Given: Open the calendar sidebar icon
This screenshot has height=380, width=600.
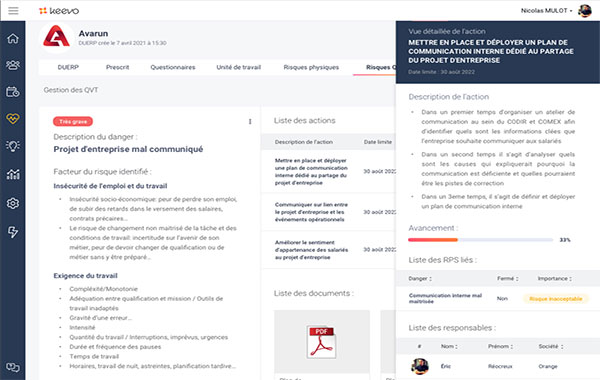Looking at the screenshot, I should coord(13,92).
